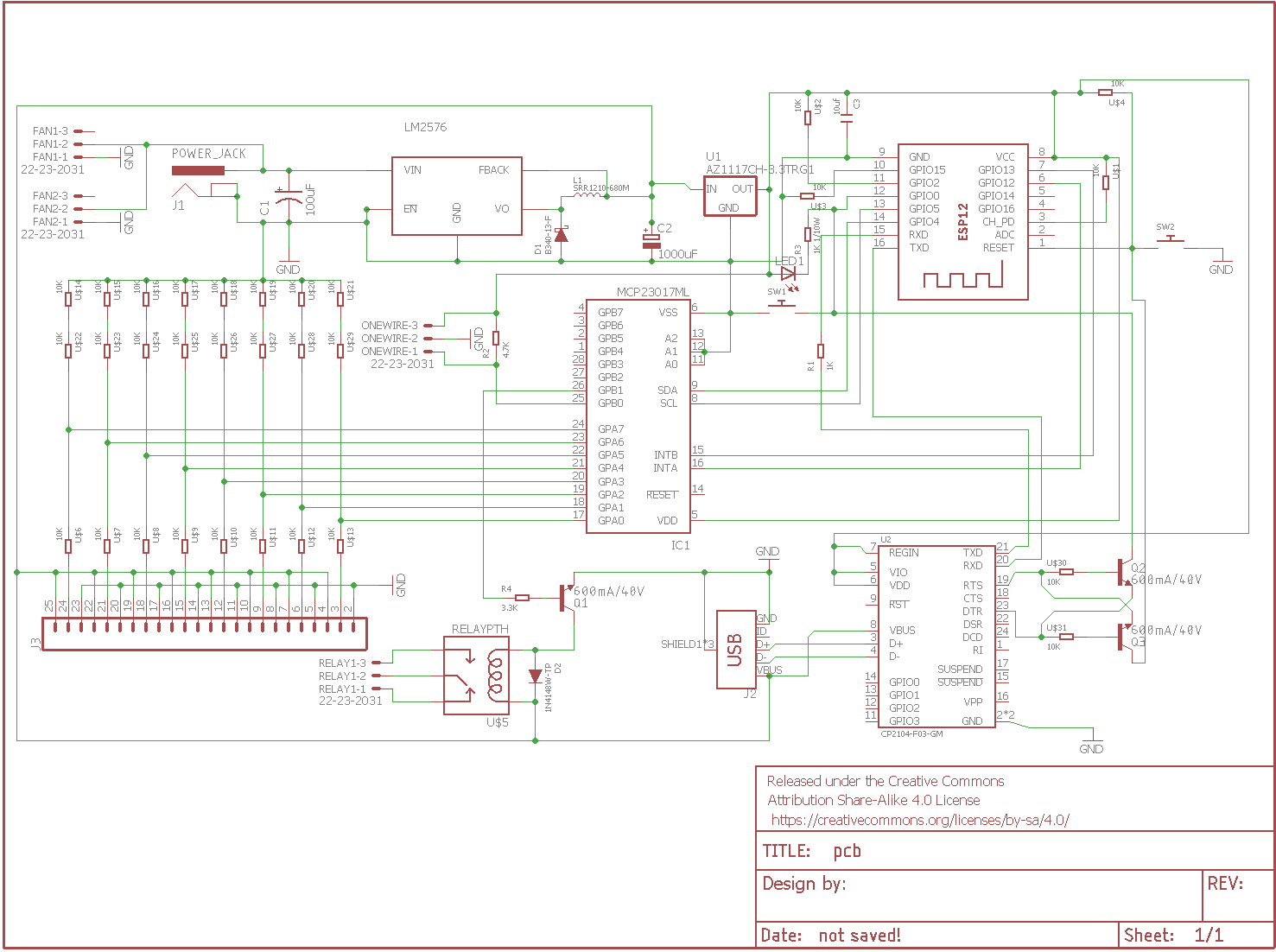This screenshot has width=1276, height=952.
Task: Select the LM2576 part label
Action: pos(425,127)
